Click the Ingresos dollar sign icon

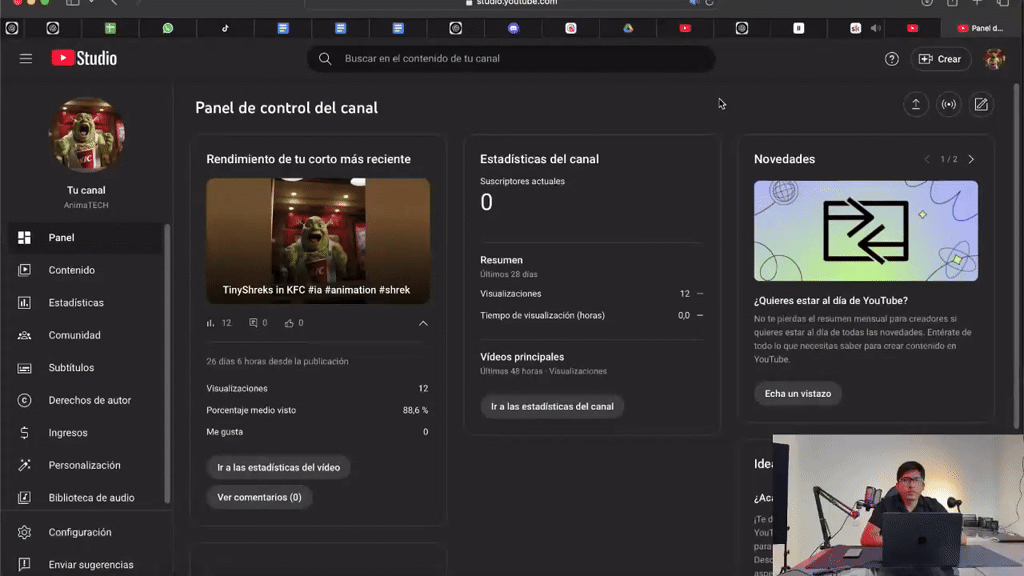coord(24,432)
